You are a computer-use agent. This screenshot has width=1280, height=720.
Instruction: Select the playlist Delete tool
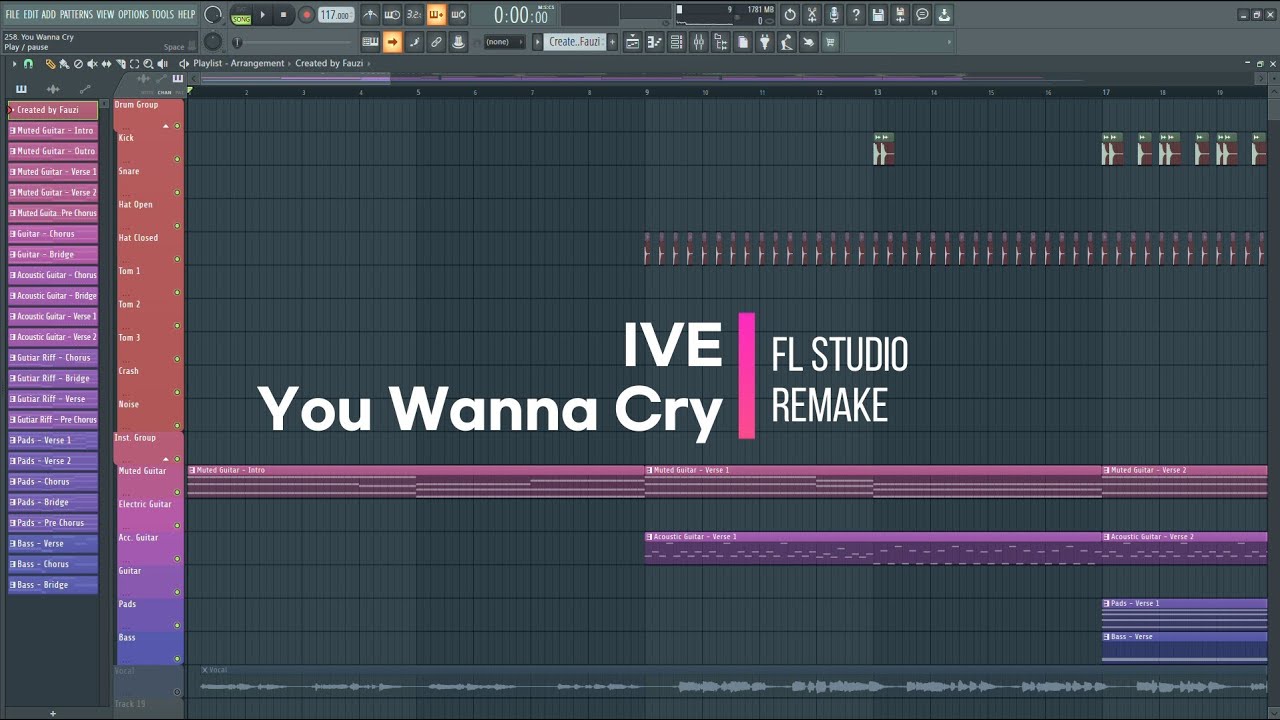click(x=78, y=64)
